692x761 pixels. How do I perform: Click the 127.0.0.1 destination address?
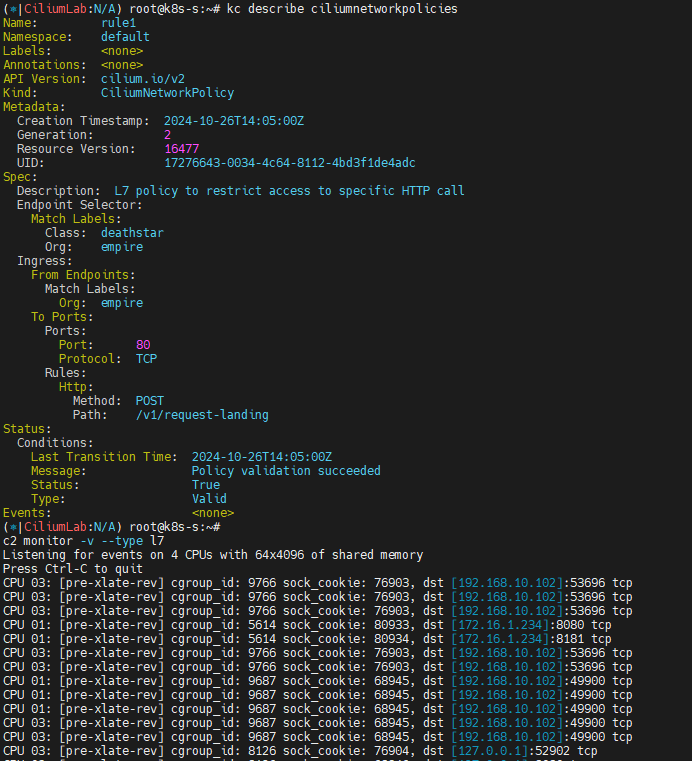[524, 751]
